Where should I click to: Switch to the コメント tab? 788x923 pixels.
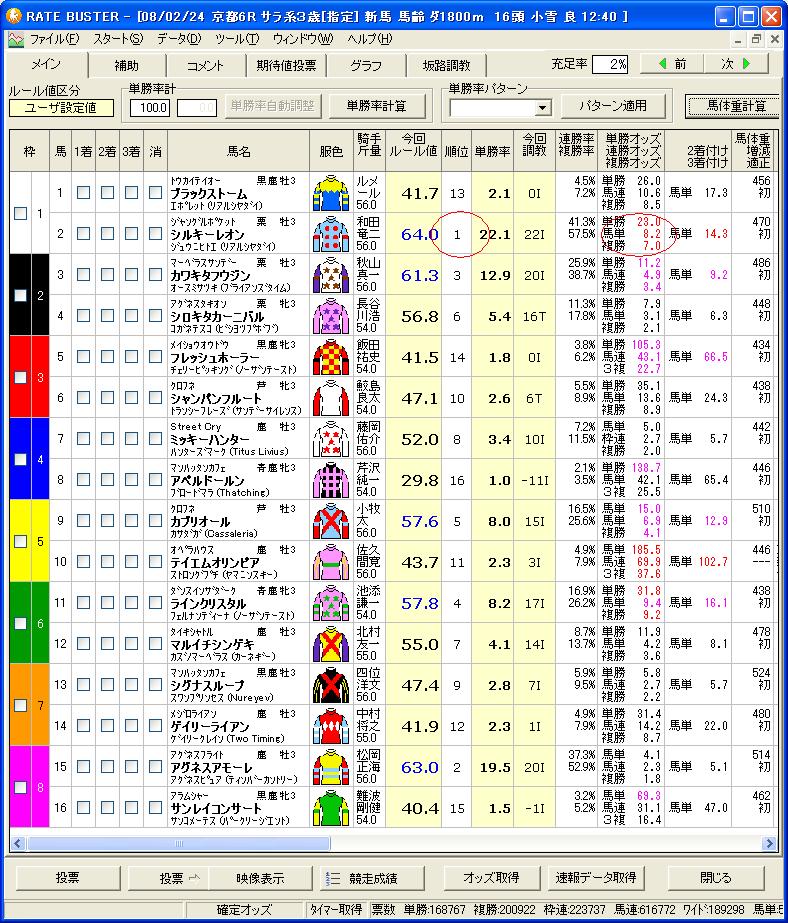point(205,65)
